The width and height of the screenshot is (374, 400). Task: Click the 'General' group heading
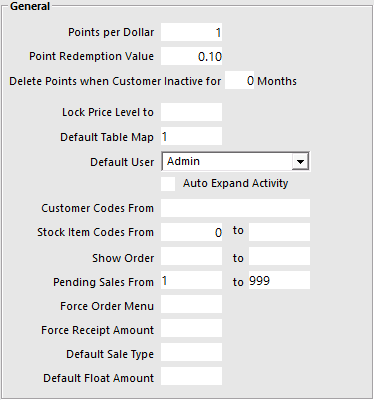point(30,6)
